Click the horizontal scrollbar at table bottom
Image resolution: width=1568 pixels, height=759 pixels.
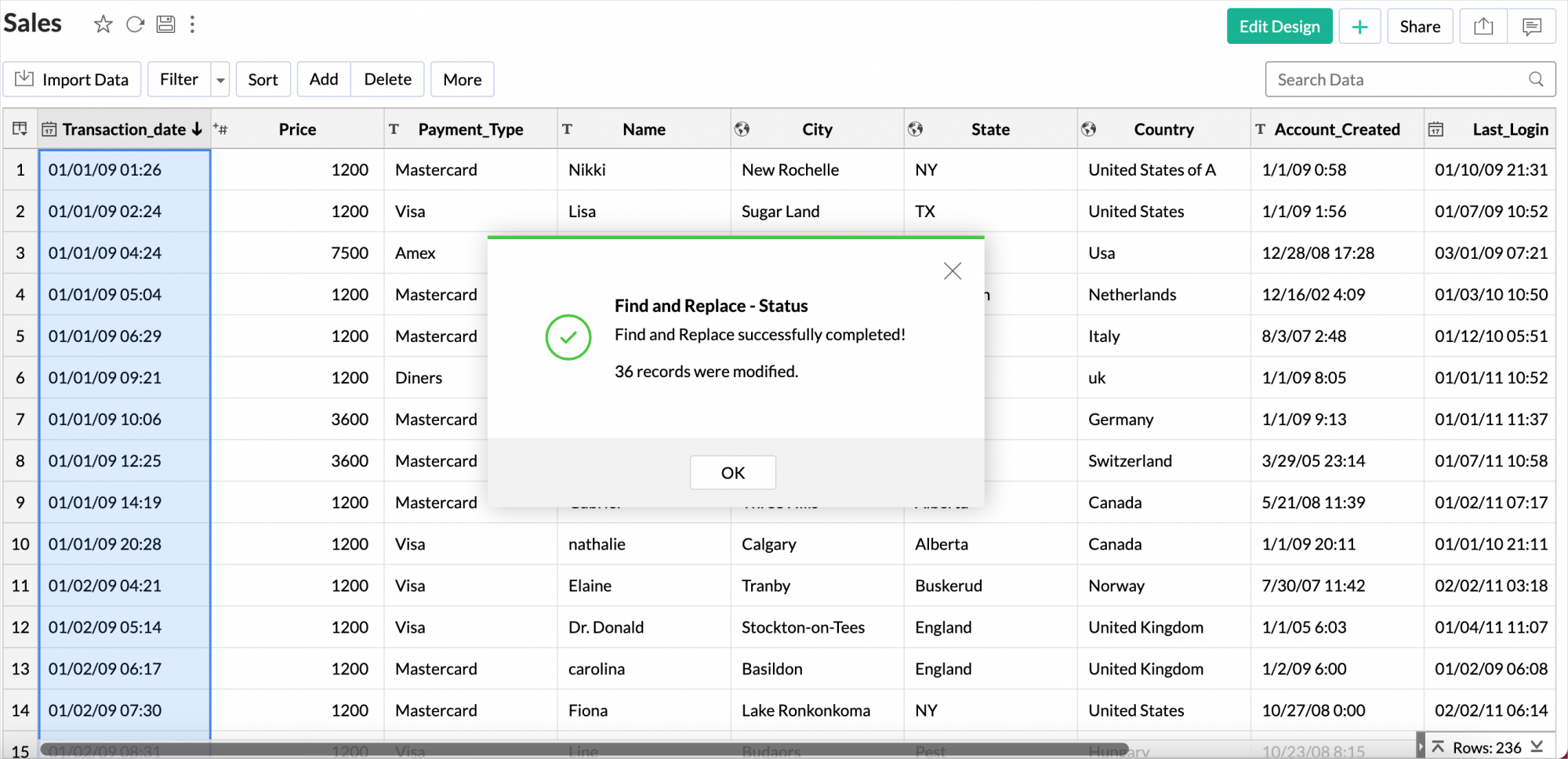click(x=584, y=750)
